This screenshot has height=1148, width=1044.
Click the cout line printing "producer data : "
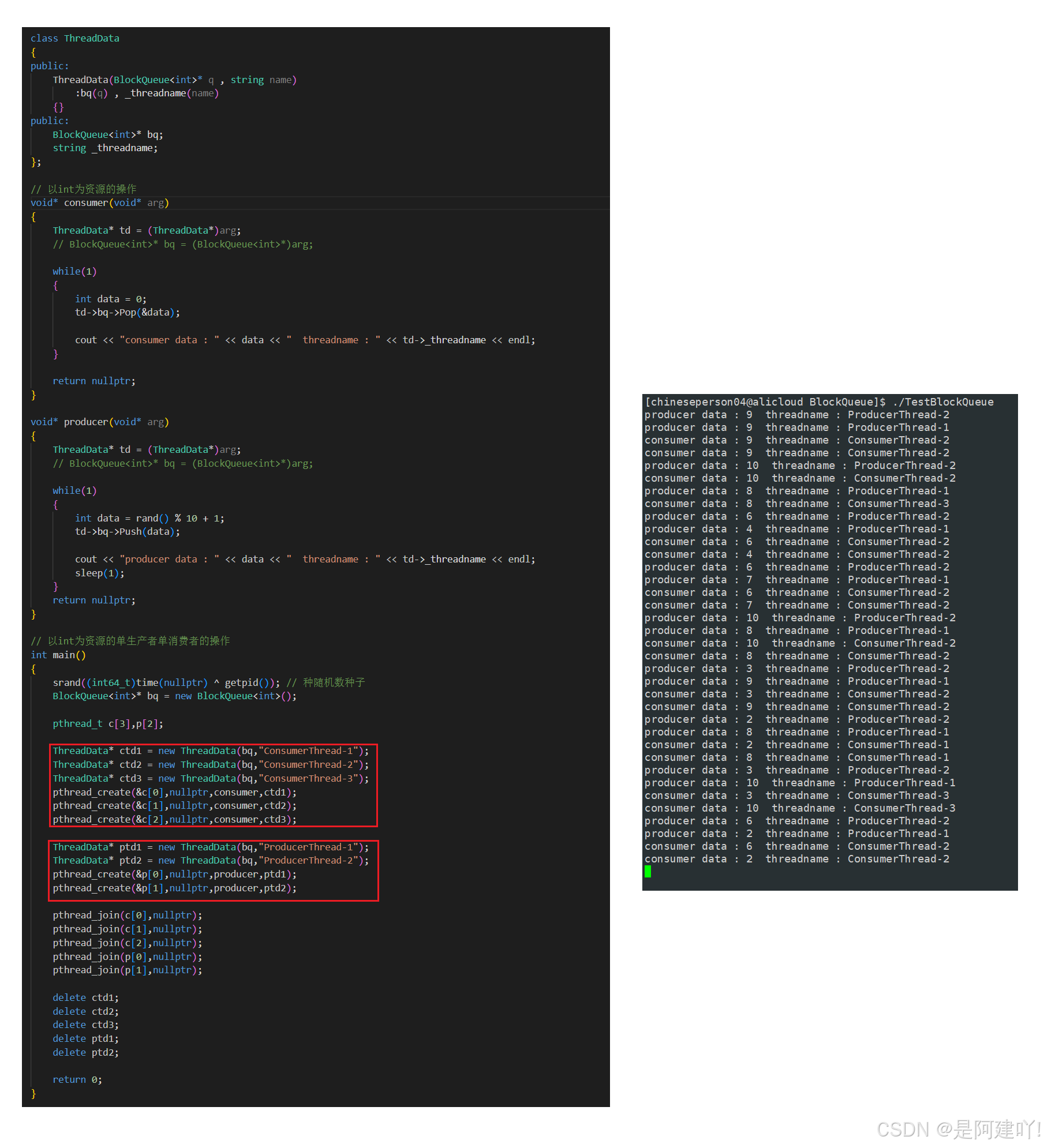click(x=305, y=559)
